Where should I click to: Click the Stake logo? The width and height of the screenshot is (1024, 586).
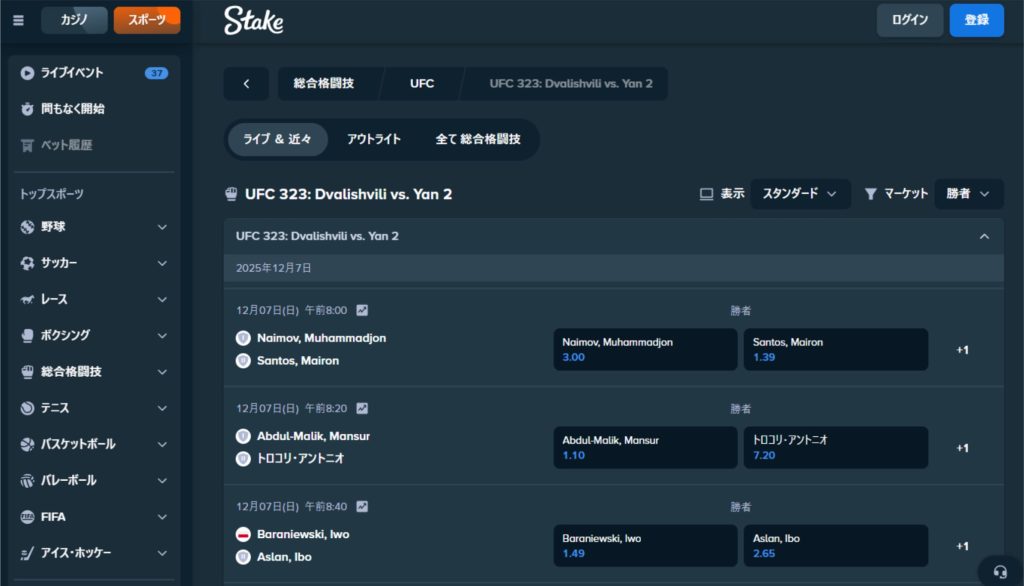pos(253,20)
